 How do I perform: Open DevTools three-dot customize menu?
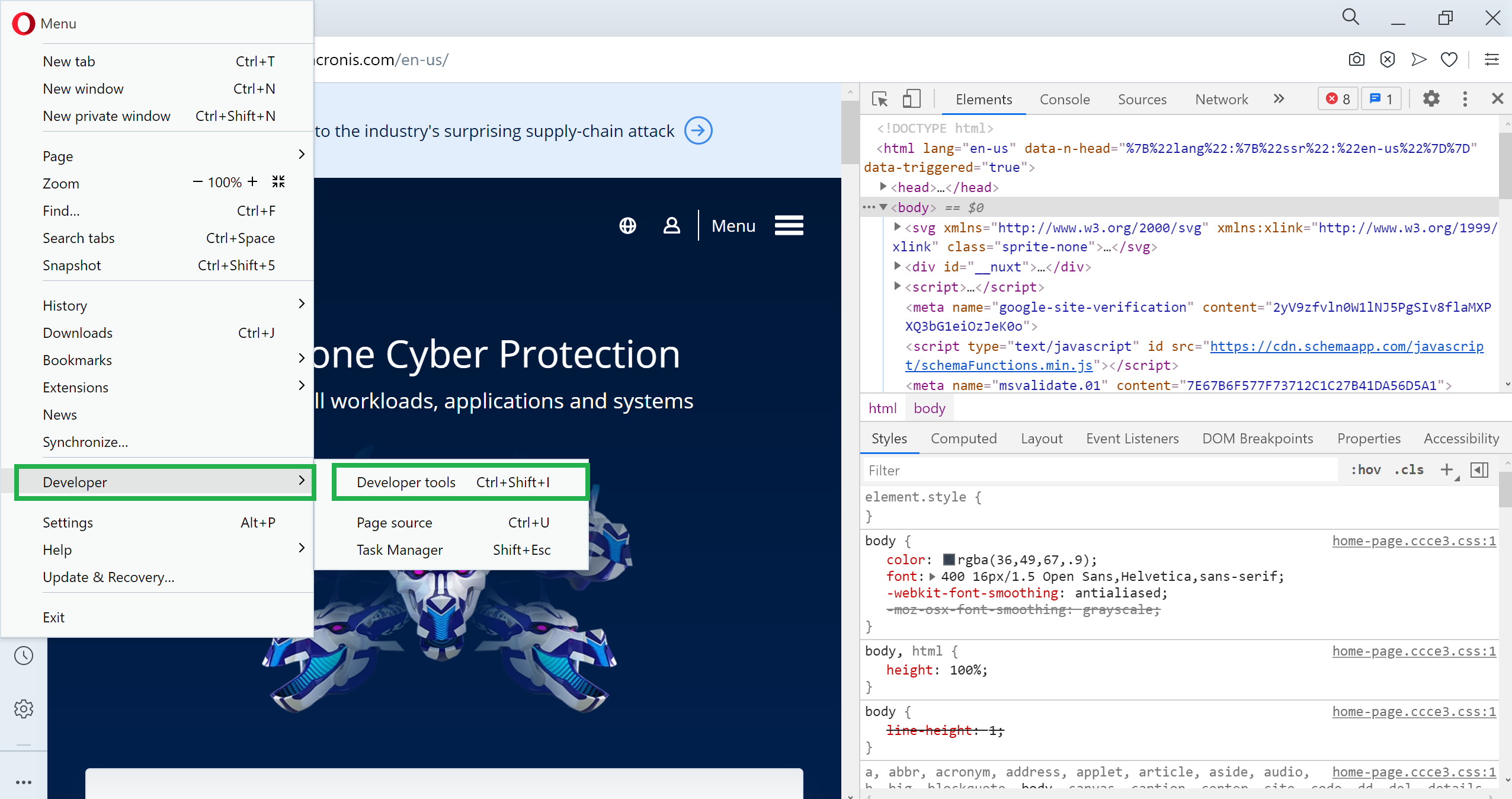point(1465,99)
